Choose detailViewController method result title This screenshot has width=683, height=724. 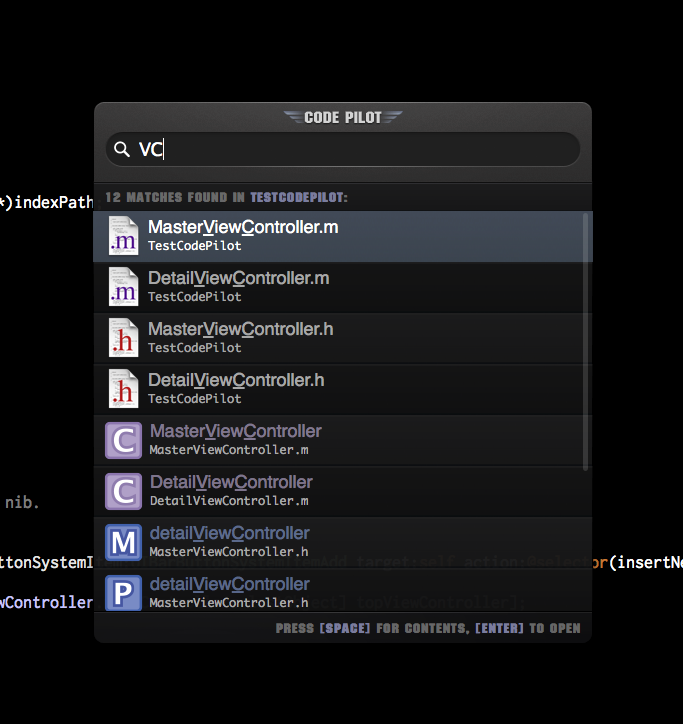pos(230,533)
